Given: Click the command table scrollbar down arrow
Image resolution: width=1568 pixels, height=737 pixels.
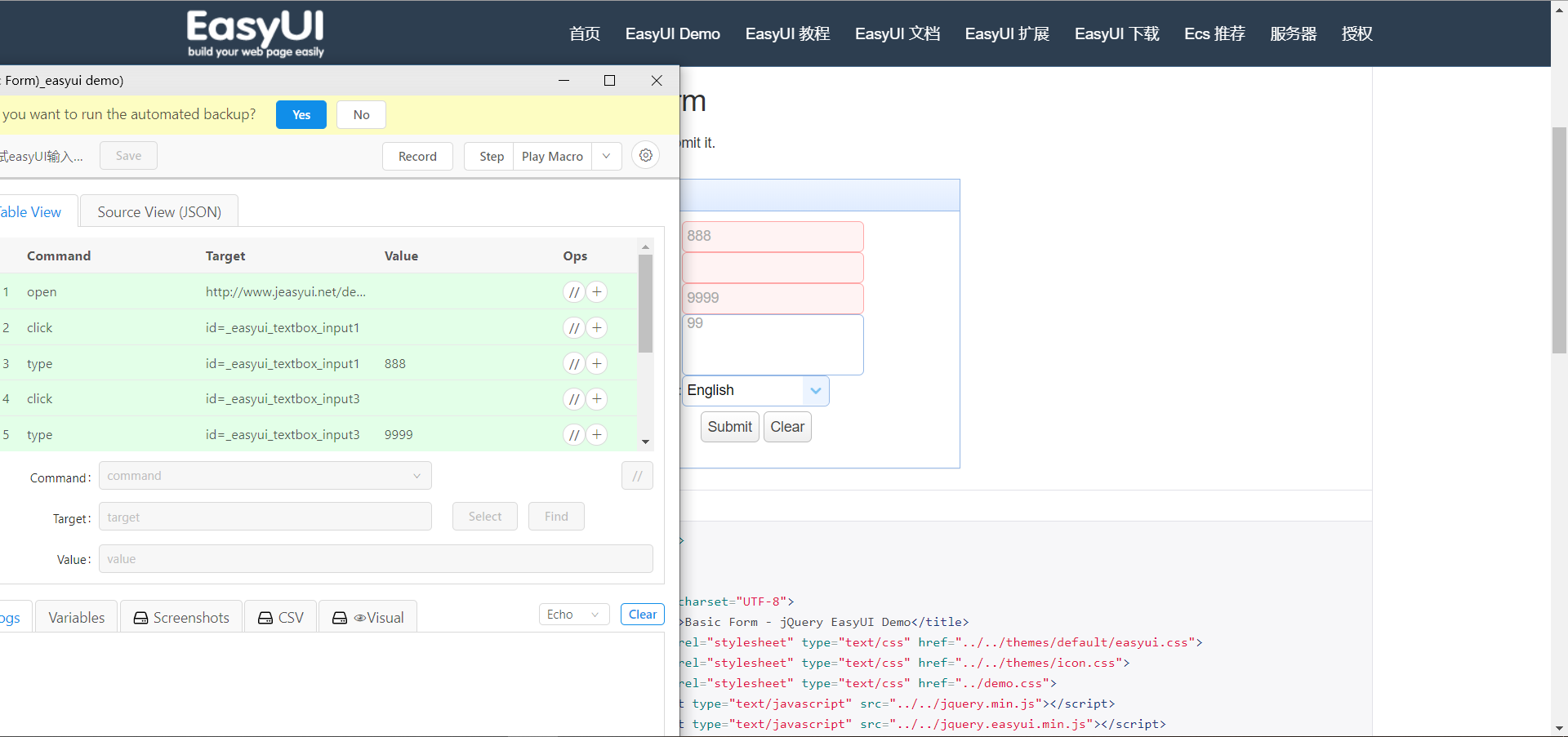Looking at the screenshot, I should point(645,442).
